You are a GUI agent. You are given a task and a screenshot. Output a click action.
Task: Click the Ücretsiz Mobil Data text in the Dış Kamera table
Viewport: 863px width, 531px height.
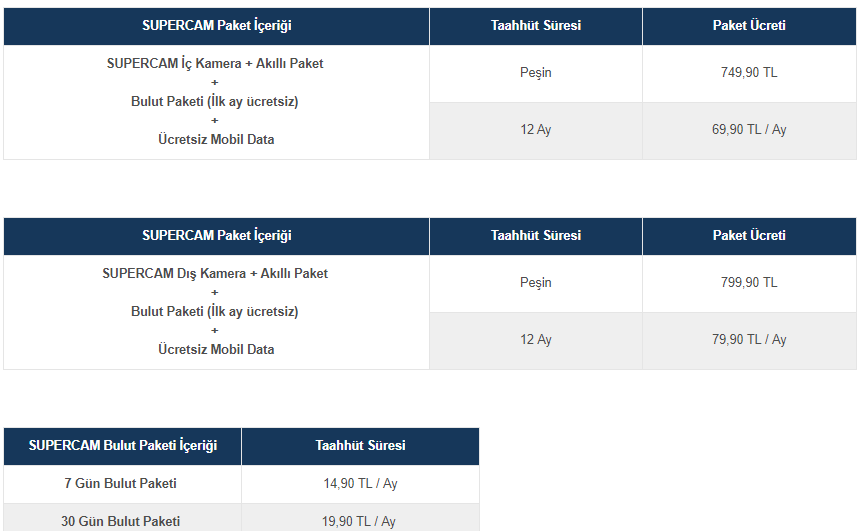click(216, 350)
